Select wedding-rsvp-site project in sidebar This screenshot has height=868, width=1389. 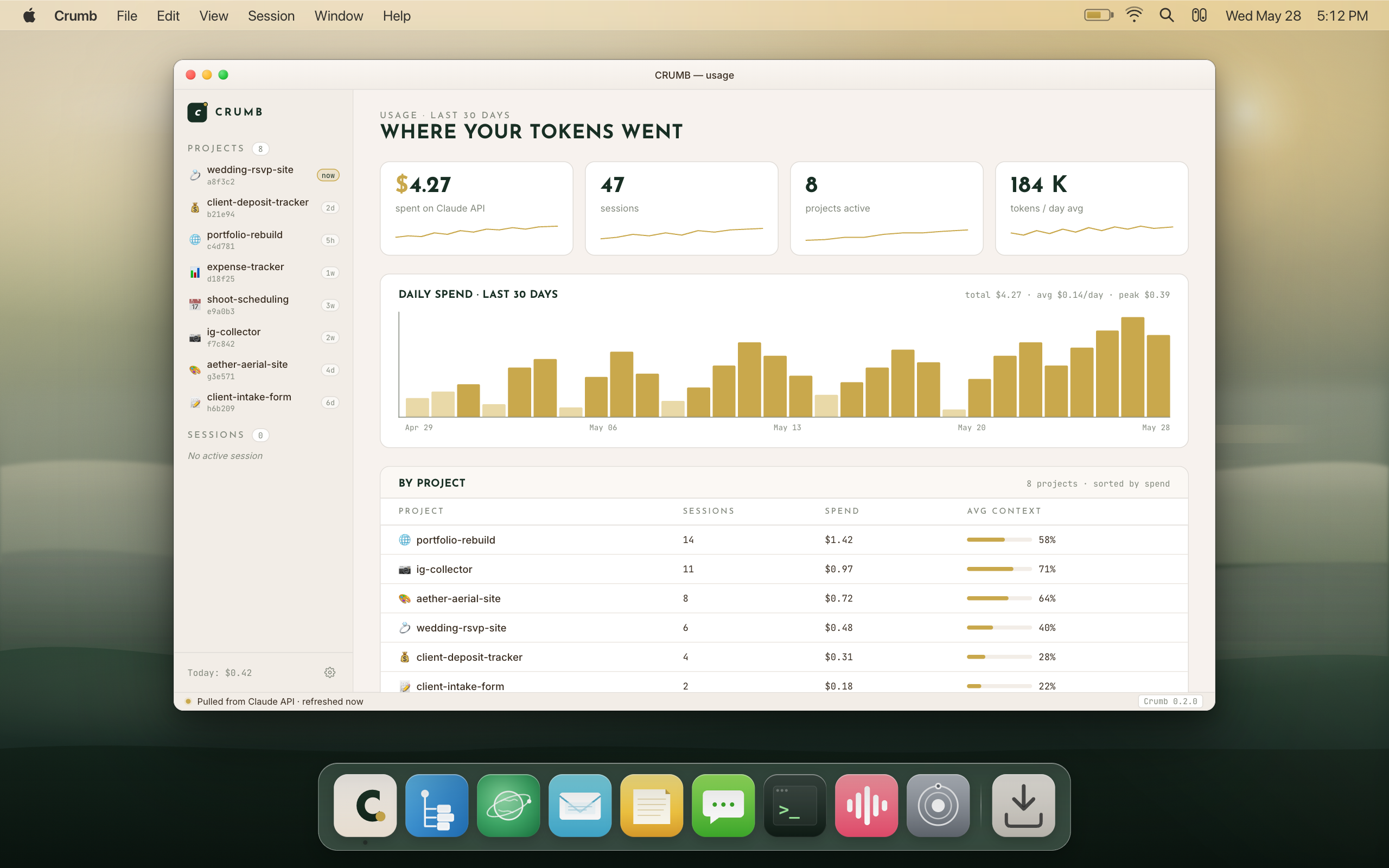(264, 175)
